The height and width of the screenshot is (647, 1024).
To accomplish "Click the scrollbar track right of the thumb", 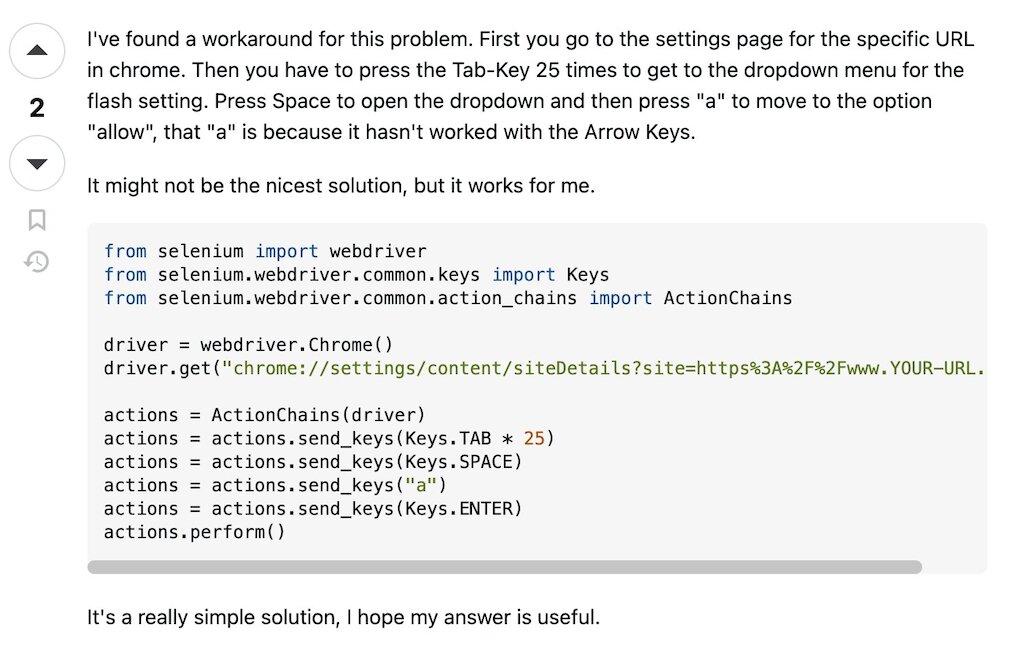I will [x=953, y=567].
